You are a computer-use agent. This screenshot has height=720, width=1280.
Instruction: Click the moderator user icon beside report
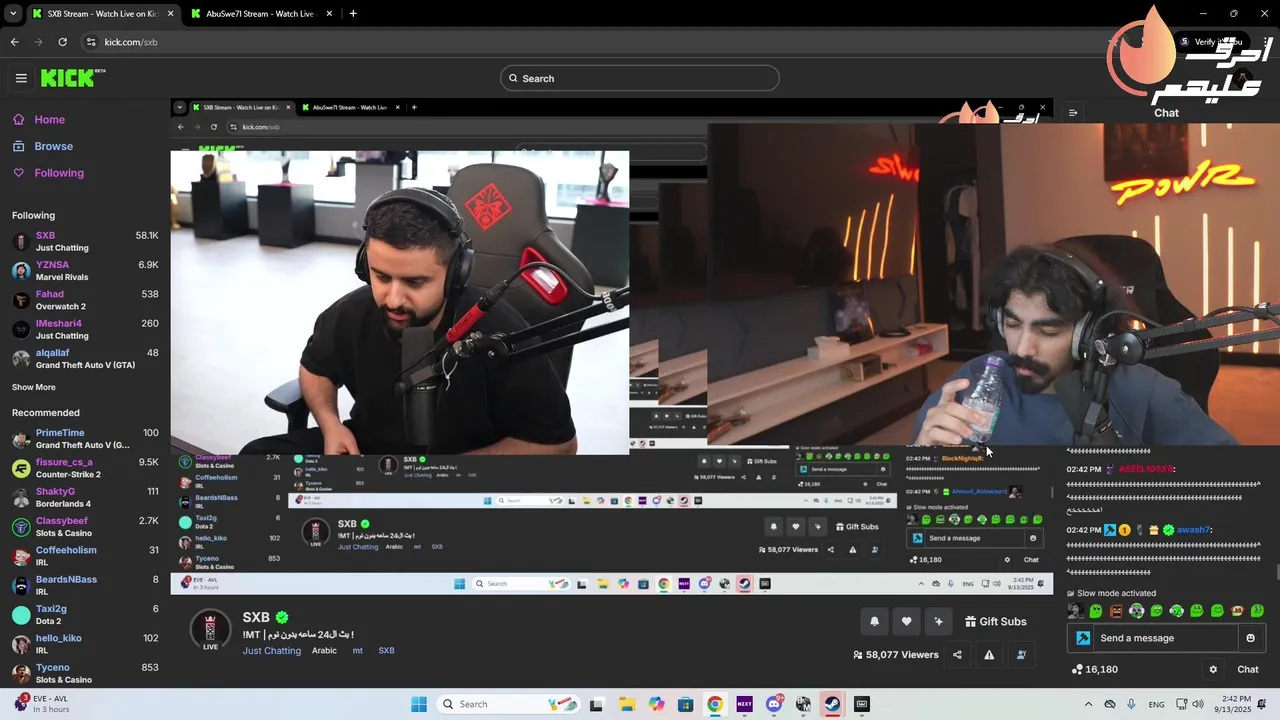[1021, 655]
